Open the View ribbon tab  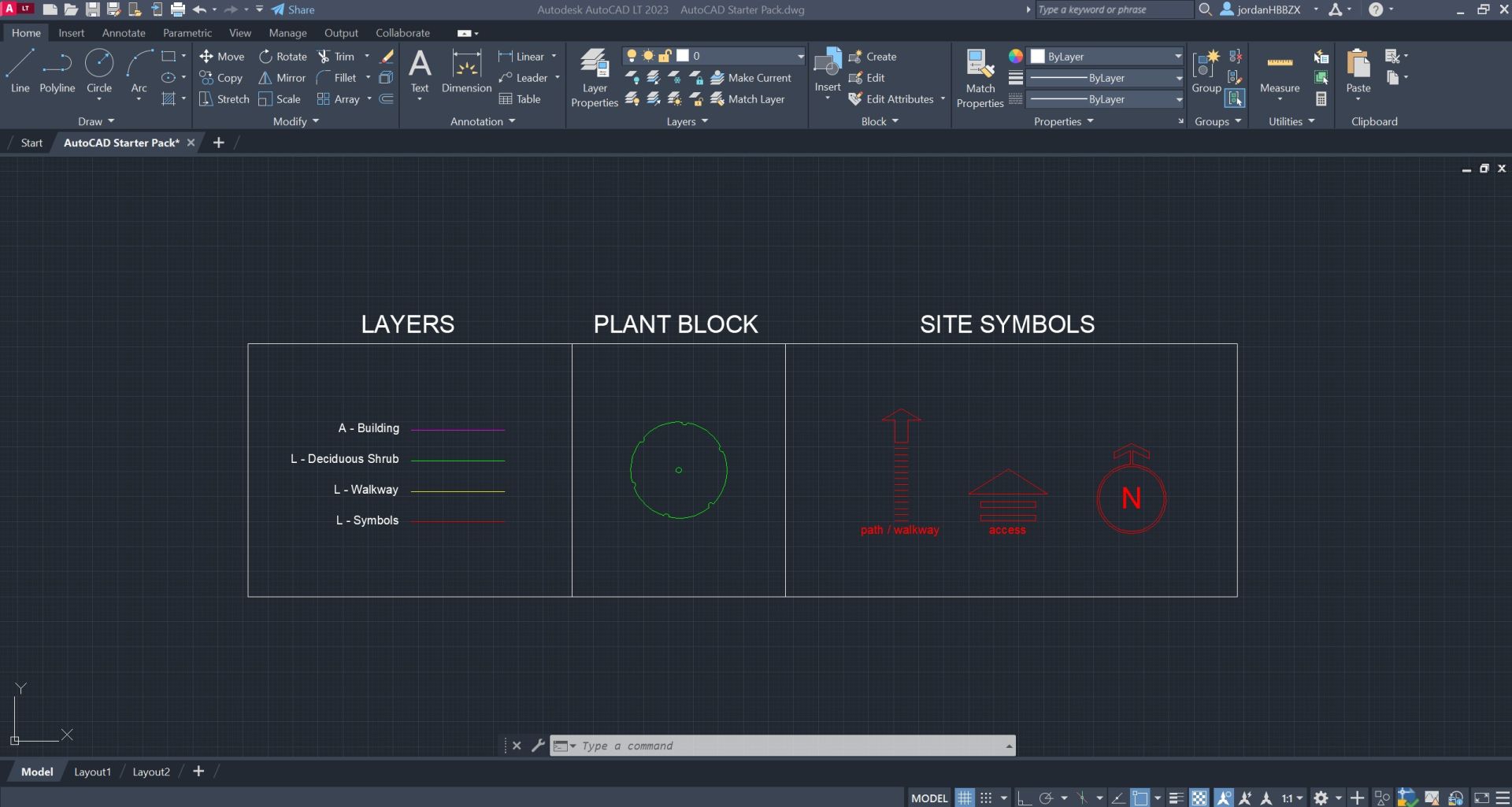pyautogui.click(x=240, y=33)
